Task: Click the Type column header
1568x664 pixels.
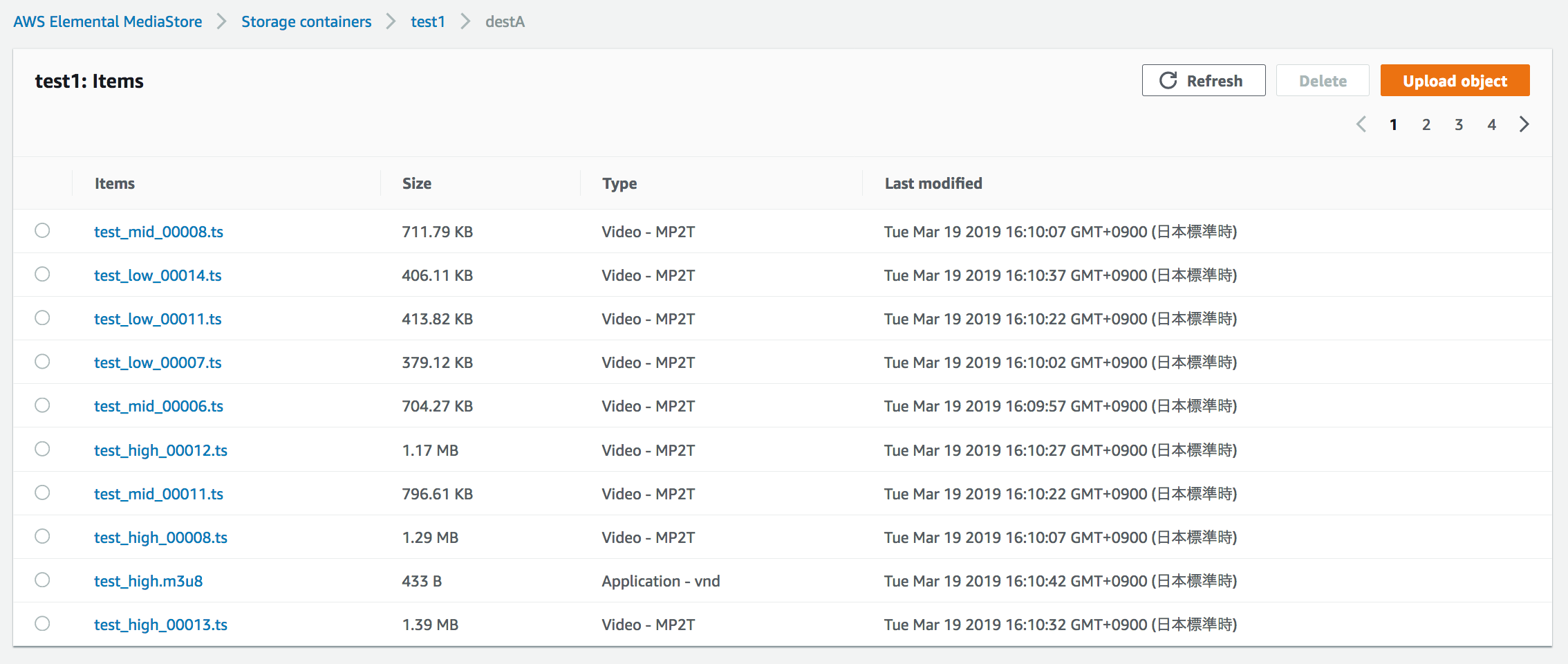Action: coord(619,184)
